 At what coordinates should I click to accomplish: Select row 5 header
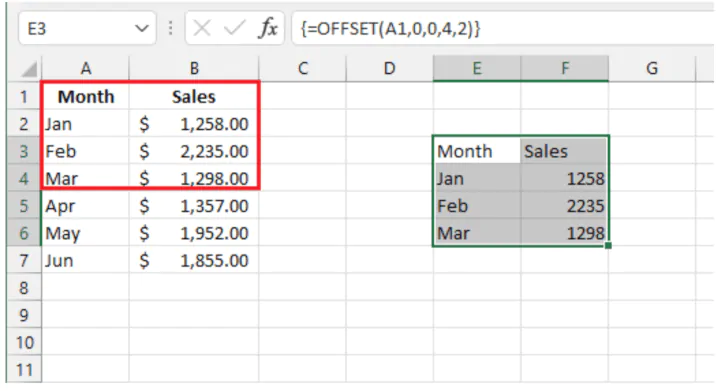[24, 206]
